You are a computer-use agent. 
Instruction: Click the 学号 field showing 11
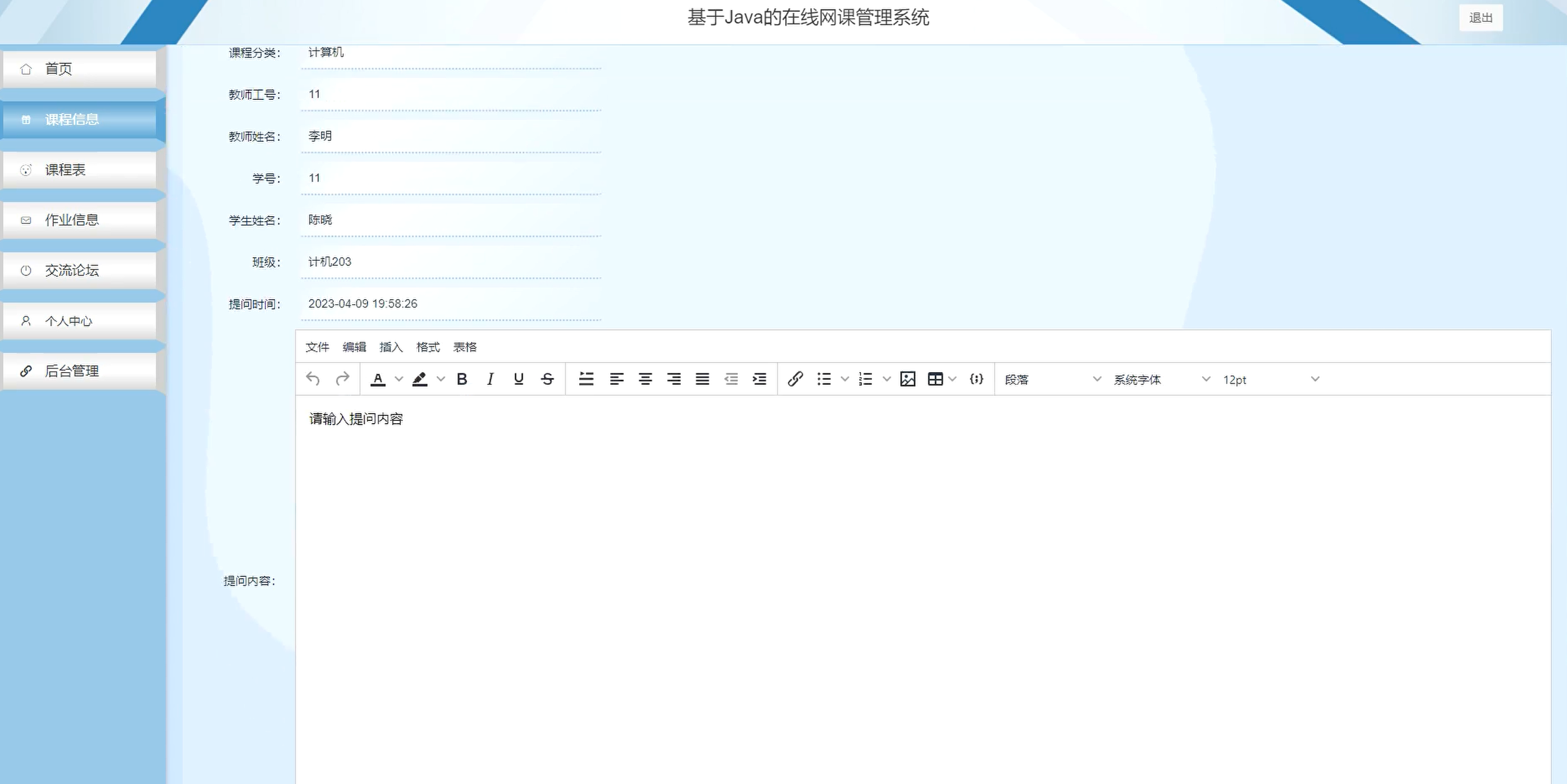click(x=451, y=178)
